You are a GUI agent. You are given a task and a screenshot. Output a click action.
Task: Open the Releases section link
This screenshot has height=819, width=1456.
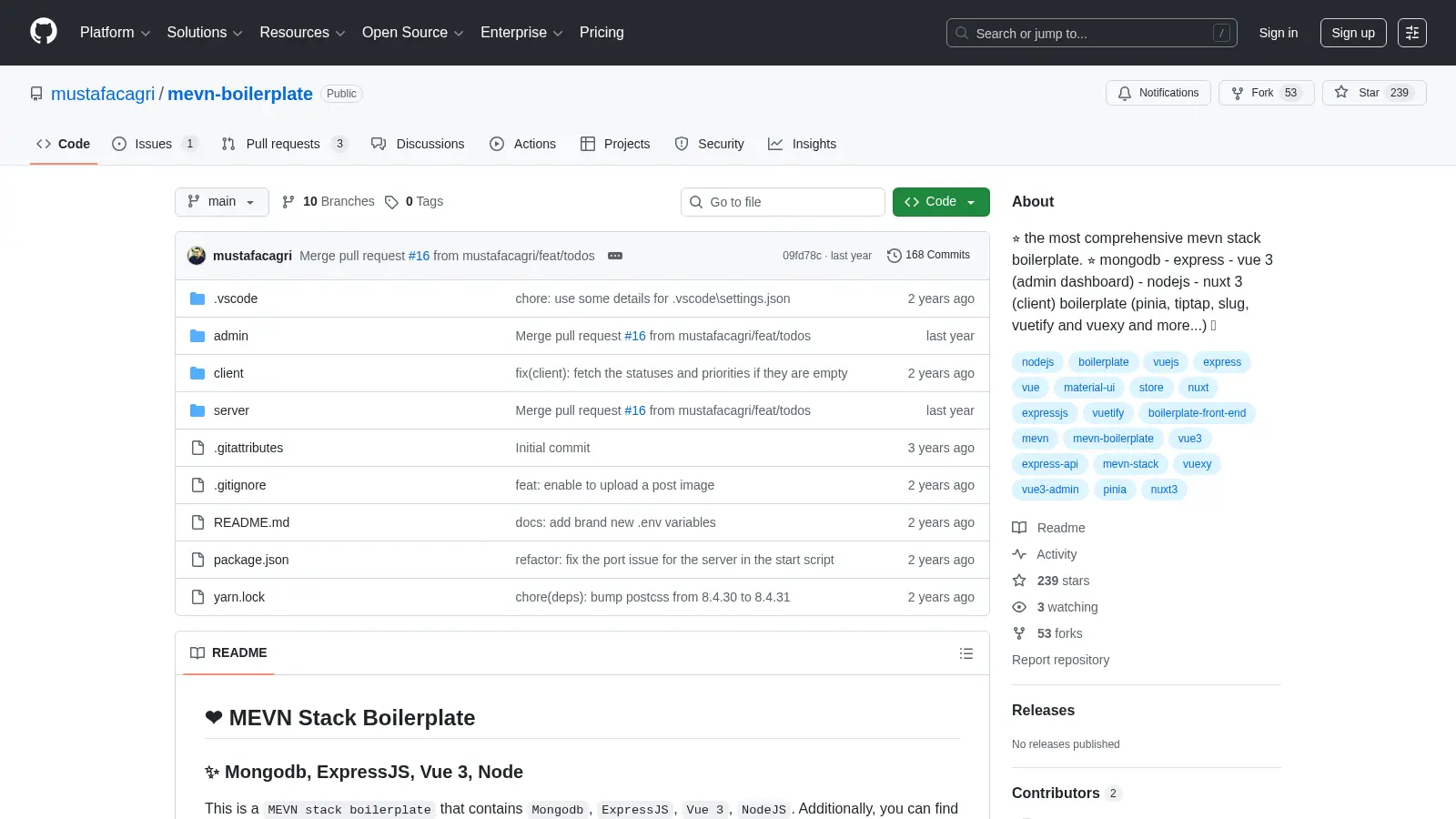tap(1043, 711)
